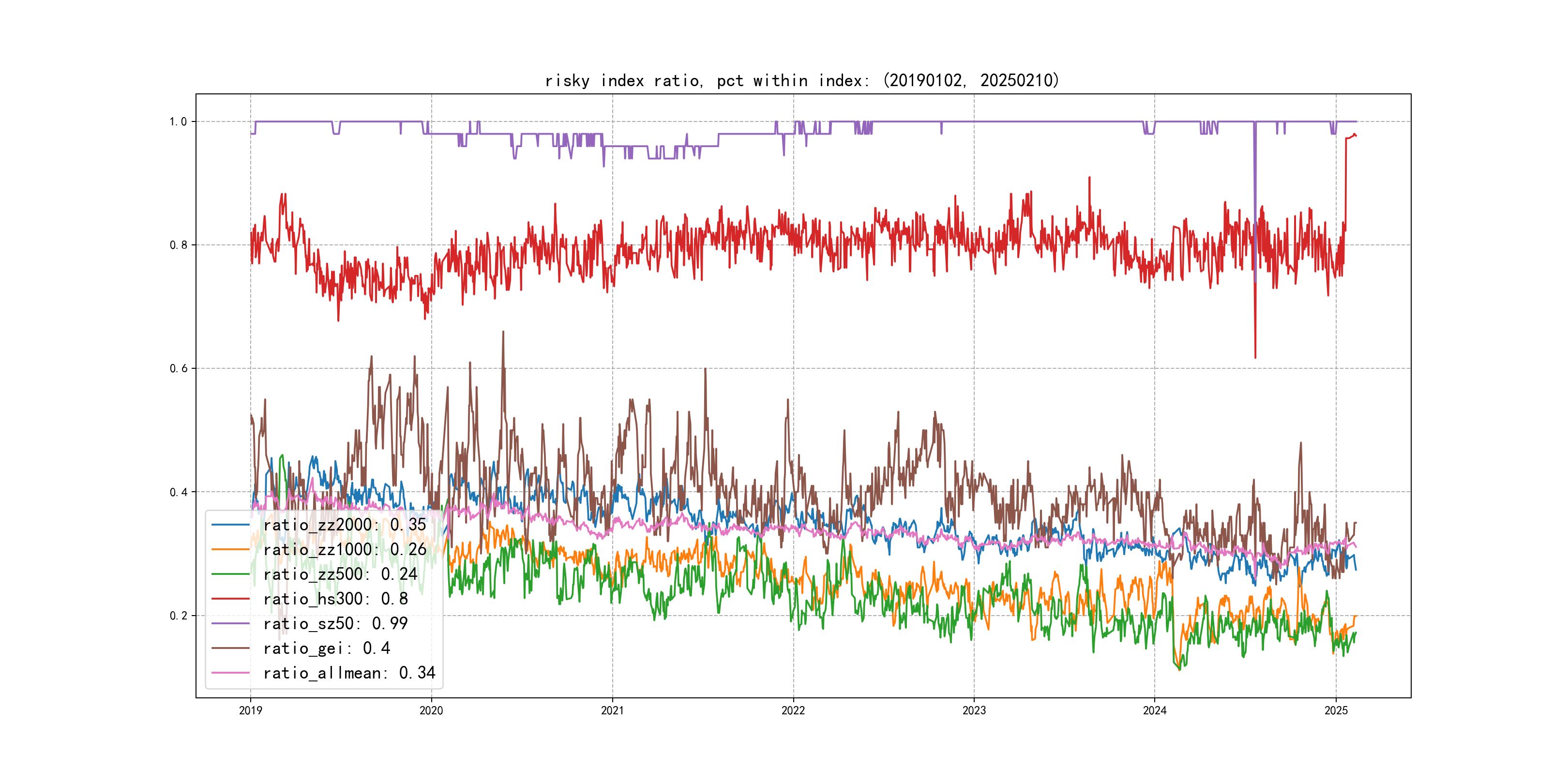The height and width of the screenshot is (784, 1568).
Task: Click the 2023 x-axis tick label
Action: pos(974,710)
